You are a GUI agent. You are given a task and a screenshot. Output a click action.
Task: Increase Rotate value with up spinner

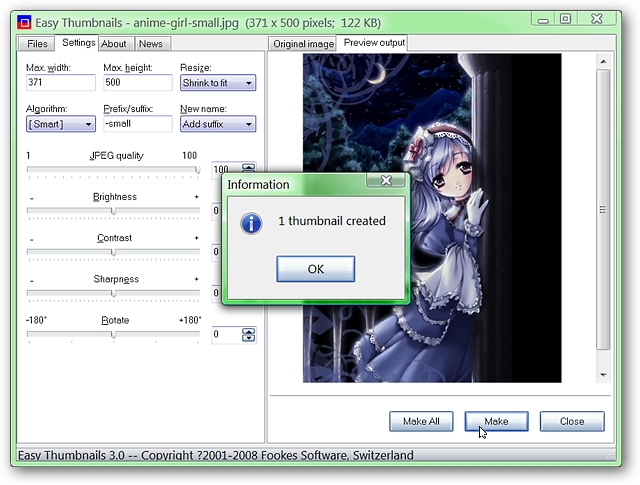point(248,331)
